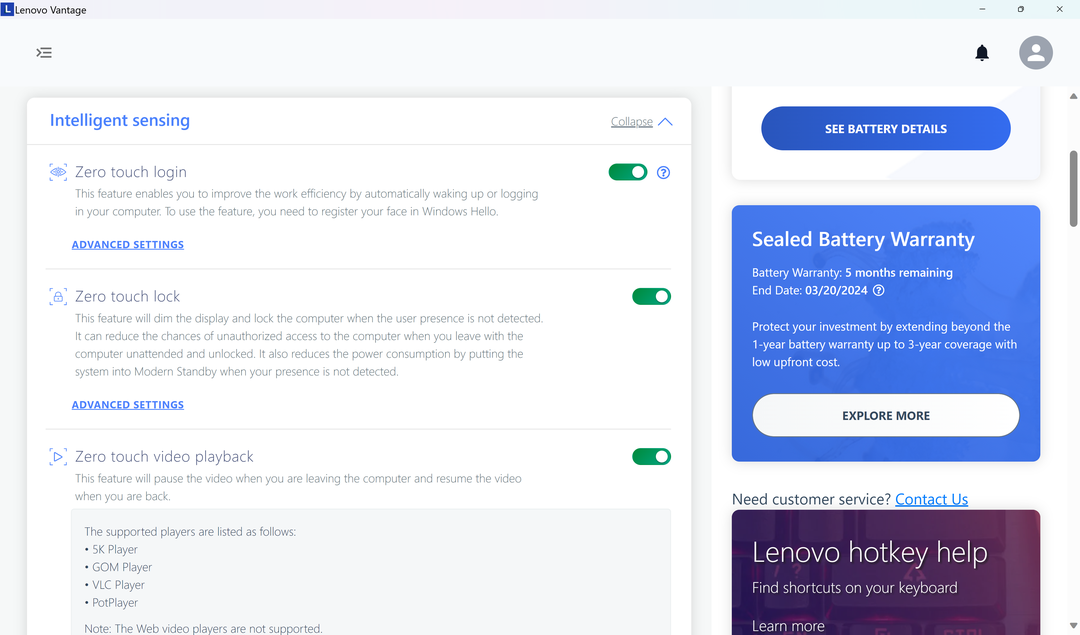This screenshot has height=635, width=1080.
Task: Click the Zero touch lock padlock icon
Action: coord(58,297)
